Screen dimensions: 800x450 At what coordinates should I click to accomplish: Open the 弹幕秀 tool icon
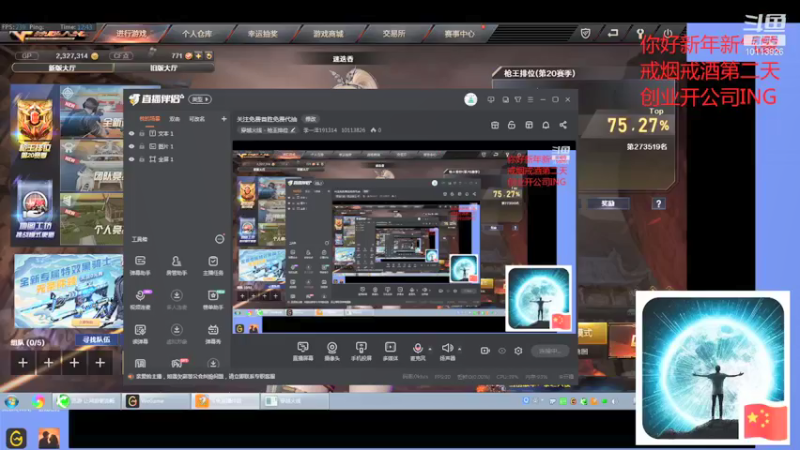coord(213,334)
